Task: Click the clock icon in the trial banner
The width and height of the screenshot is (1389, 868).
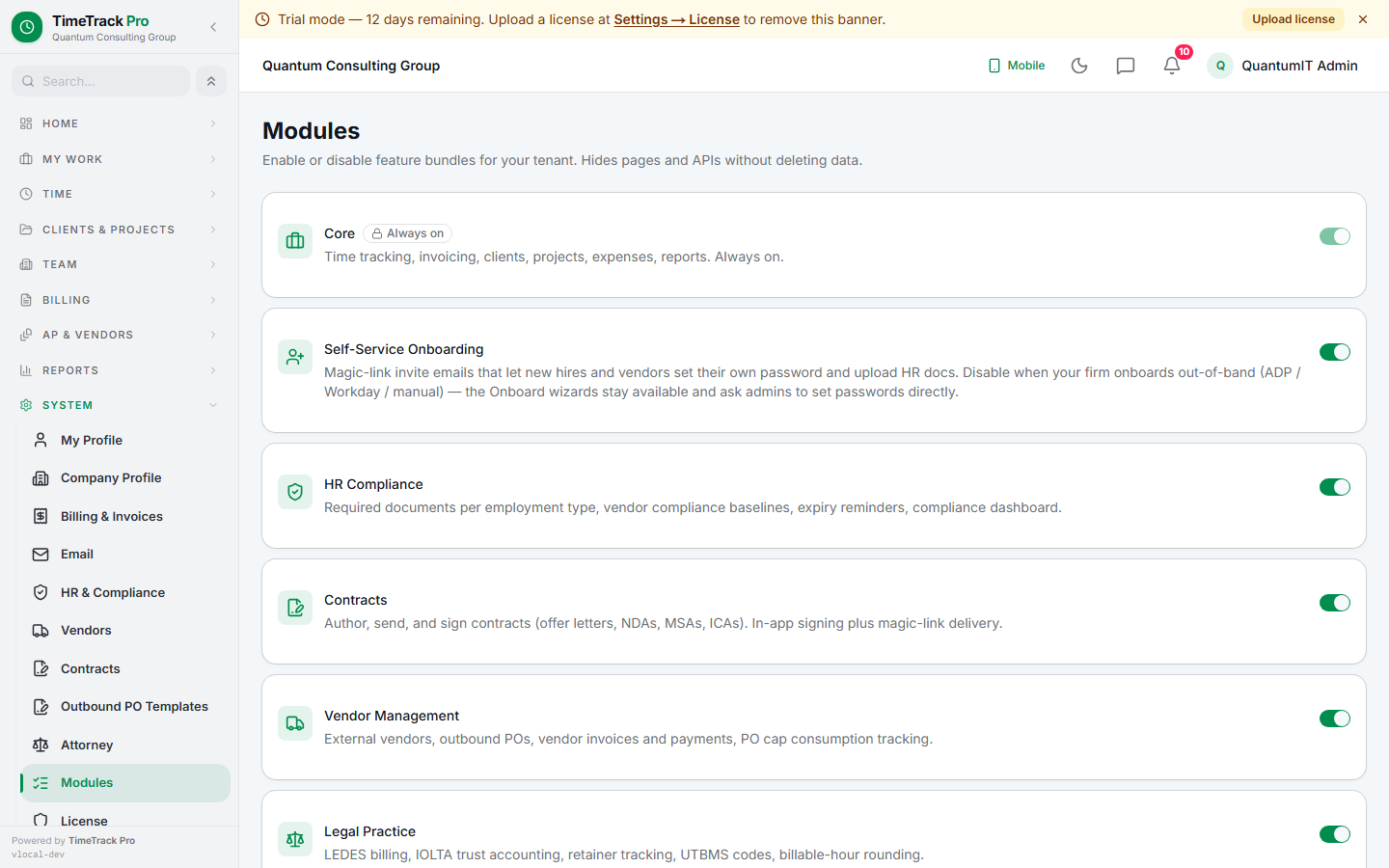Action: (x=262, y=19)
